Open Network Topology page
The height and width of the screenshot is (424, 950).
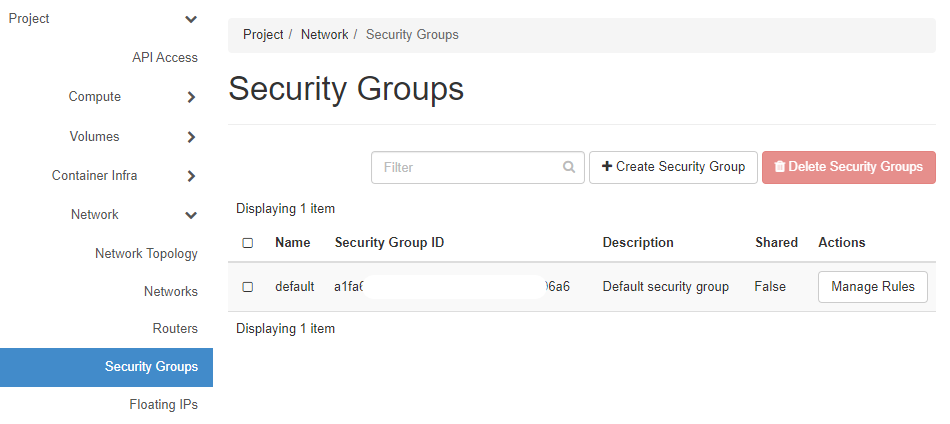pyautogui.click(x=146, y=254)
